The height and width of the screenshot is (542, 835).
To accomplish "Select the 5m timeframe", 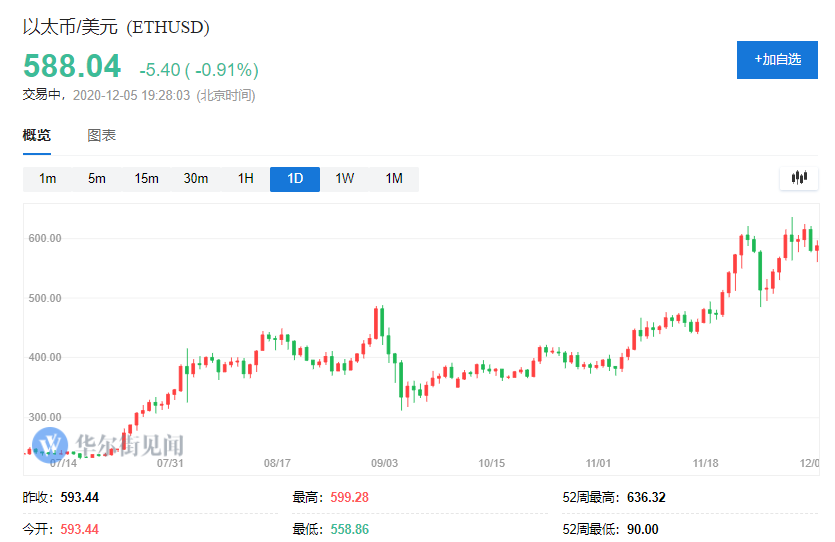I will [x=97, y=179].
